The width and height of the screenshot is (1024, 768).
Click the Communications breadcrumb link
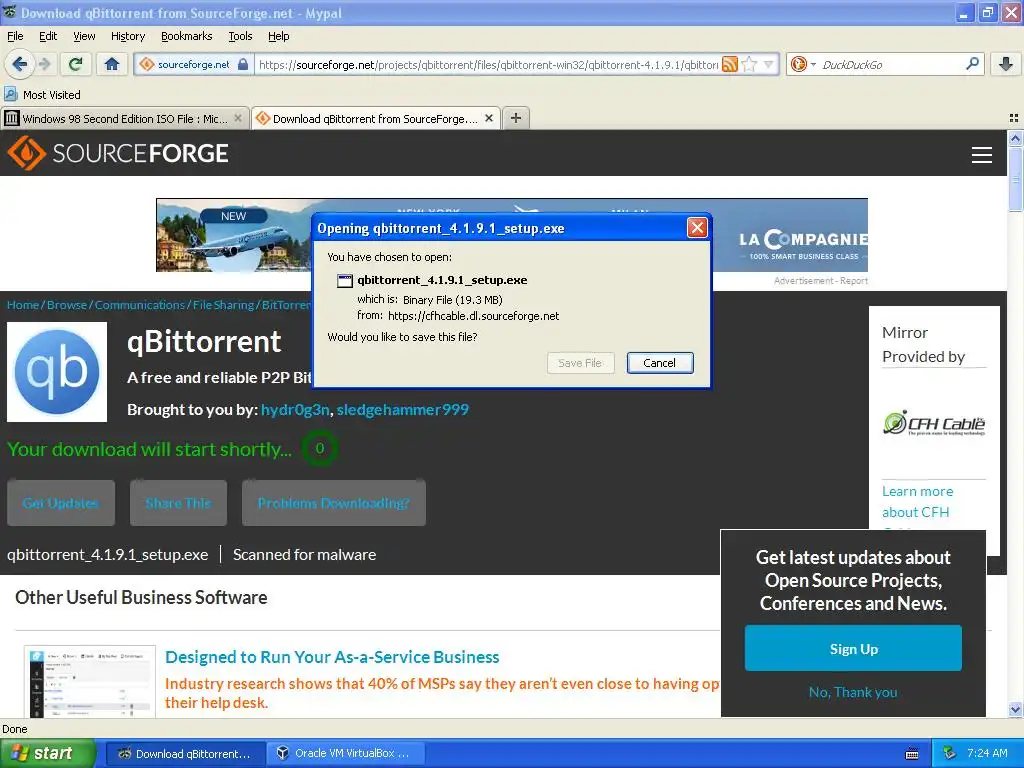tap(140, 305)
